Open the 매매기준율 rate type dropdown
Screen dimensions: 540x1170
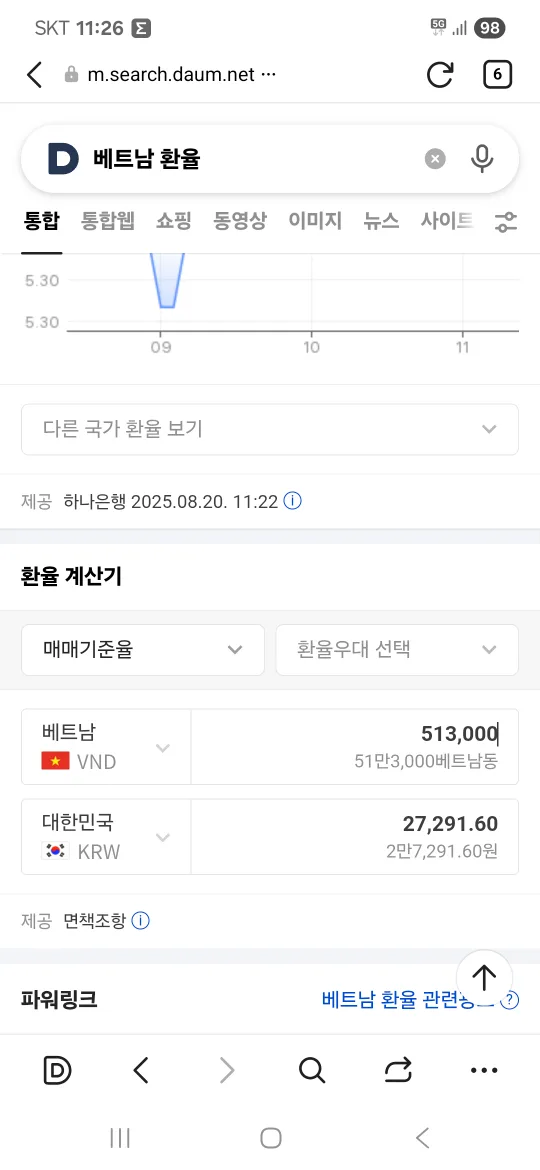[143, 650]
